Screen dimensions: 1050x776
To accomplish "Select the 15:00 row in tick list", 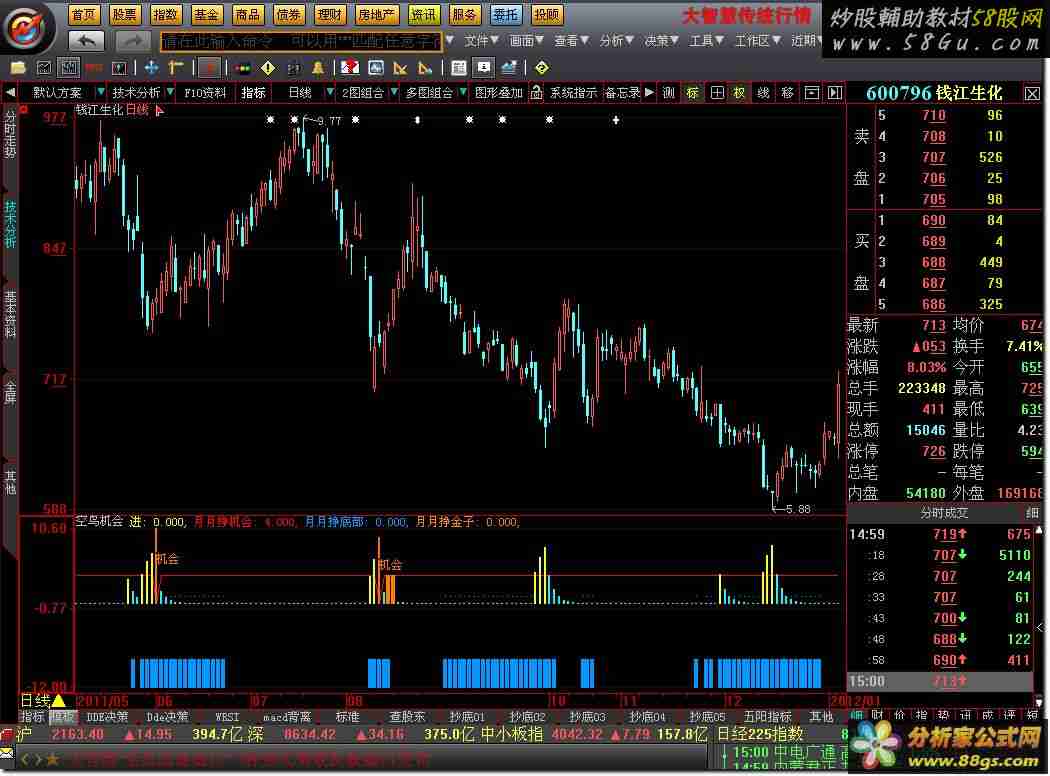I will pyautogui.click(x=940, y=682).
